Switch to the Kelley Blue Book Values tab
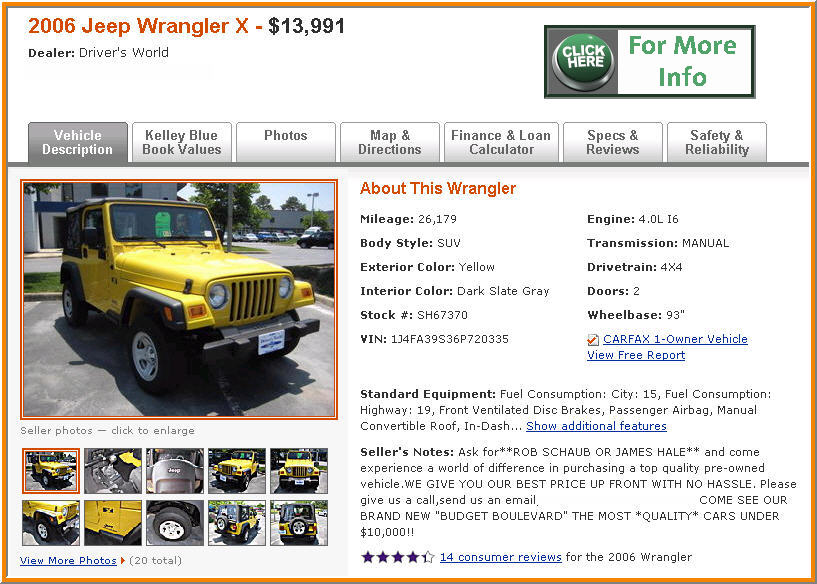Screen dimensions: 817x584 click(182, 142)
